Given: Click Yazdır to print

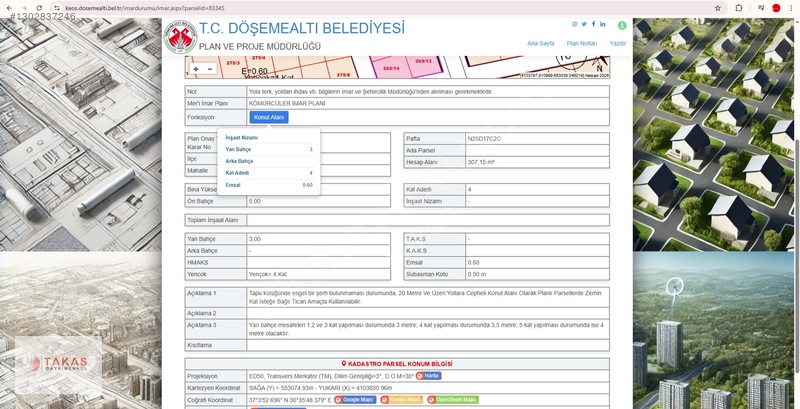Looking at the screenshot, I should click(618, 43).
